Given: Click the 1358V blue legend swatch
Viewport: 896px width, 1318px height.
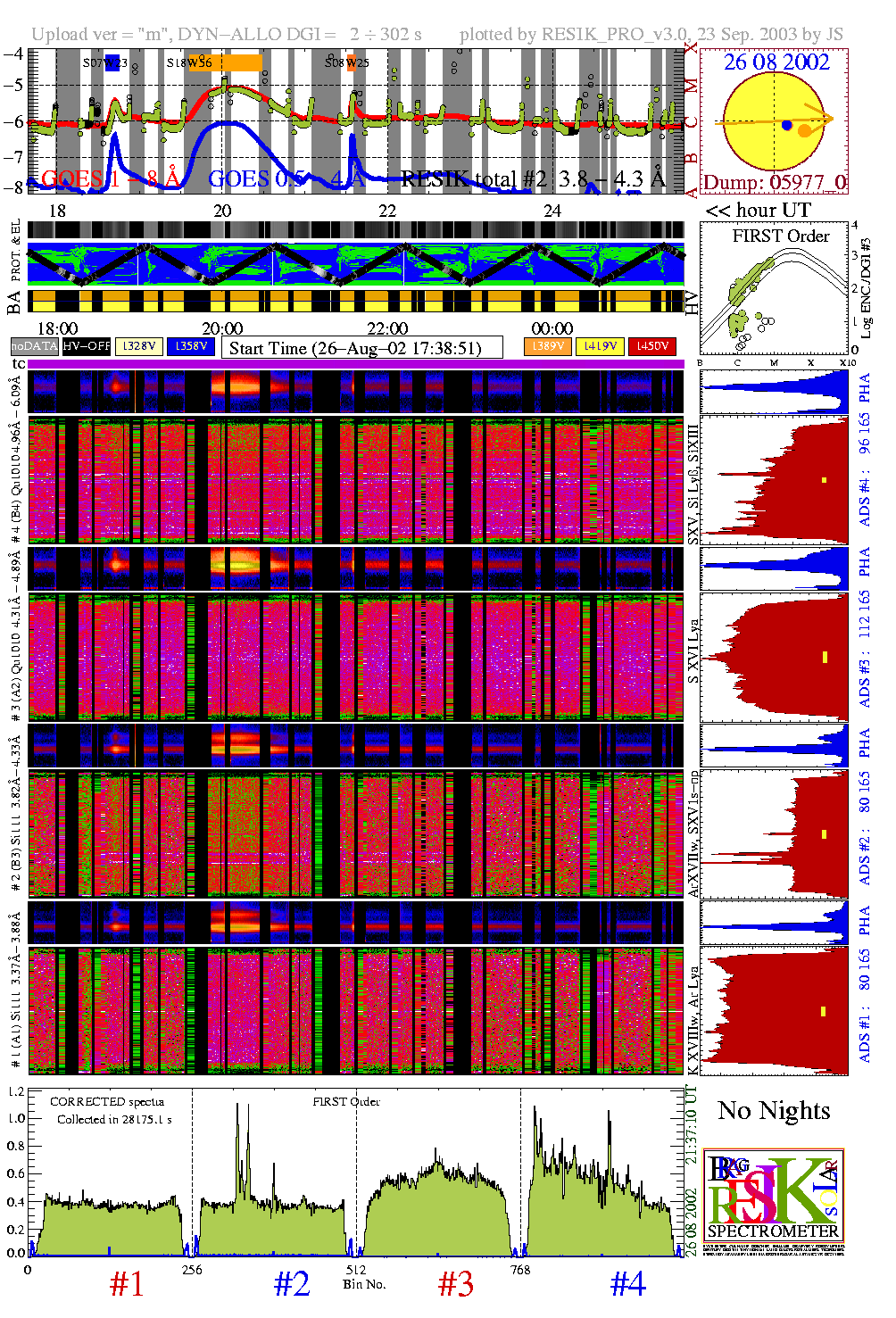Looking at the screenshot, I should (x=191, y=346).
